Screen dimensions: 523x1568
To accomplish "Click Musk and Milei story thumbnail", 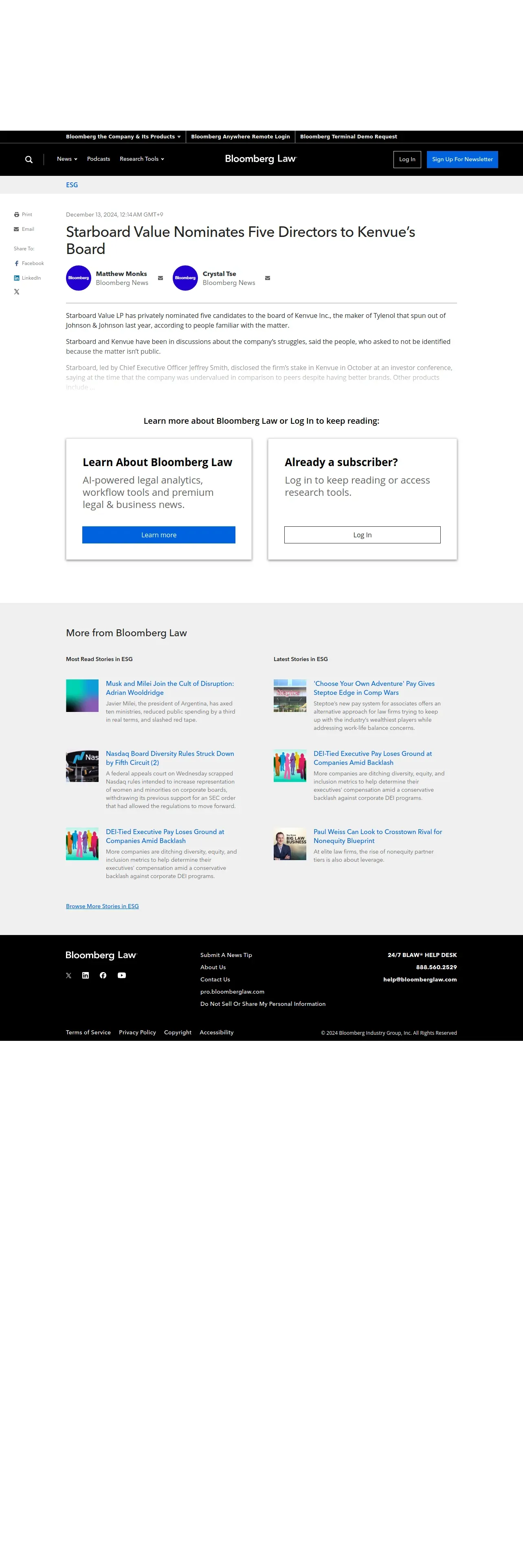I will [x=82, y=696].
